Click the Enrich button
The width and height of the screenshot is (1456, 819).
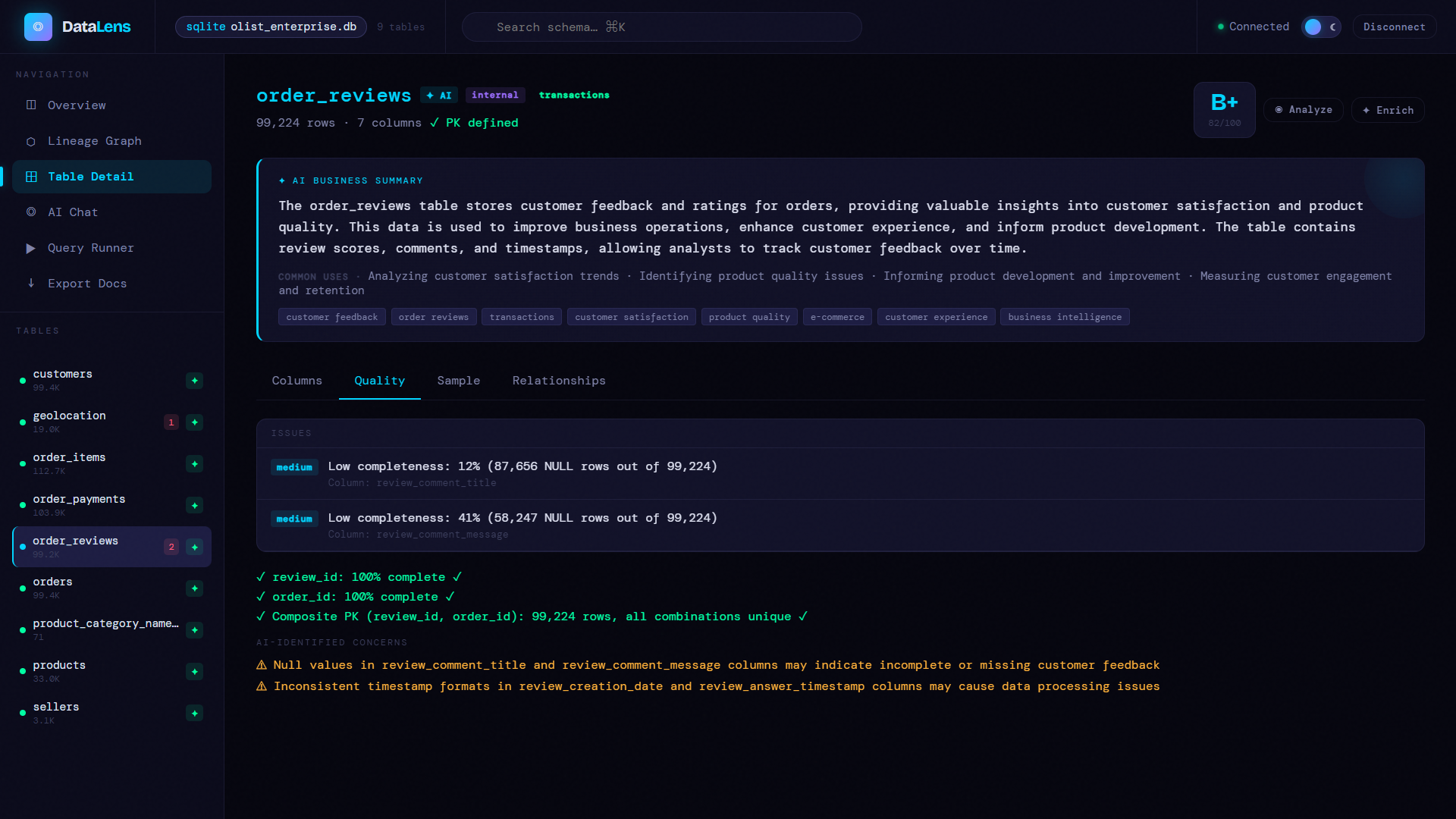[x=1388, y=110]
